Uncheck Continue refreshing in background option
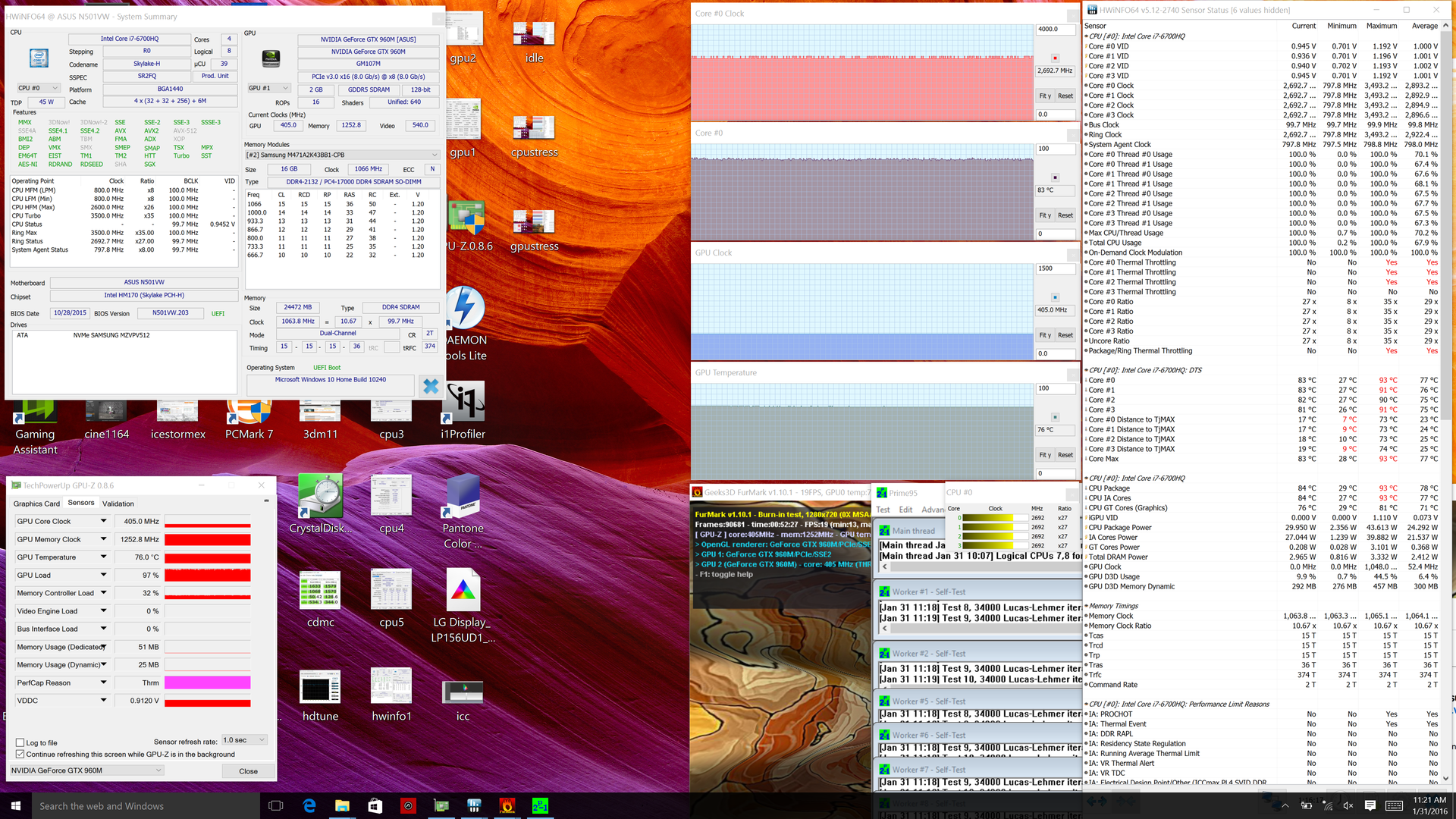This screenshot has width=1456, height=819. [20, 754]
